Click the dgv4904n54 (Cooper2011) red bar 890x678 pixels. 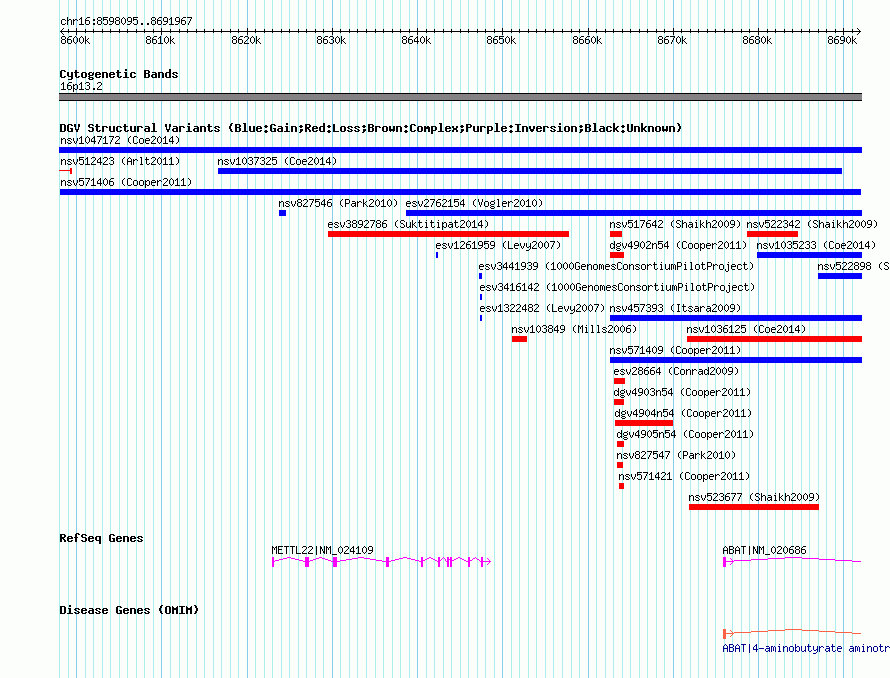(x=644, y=423)
